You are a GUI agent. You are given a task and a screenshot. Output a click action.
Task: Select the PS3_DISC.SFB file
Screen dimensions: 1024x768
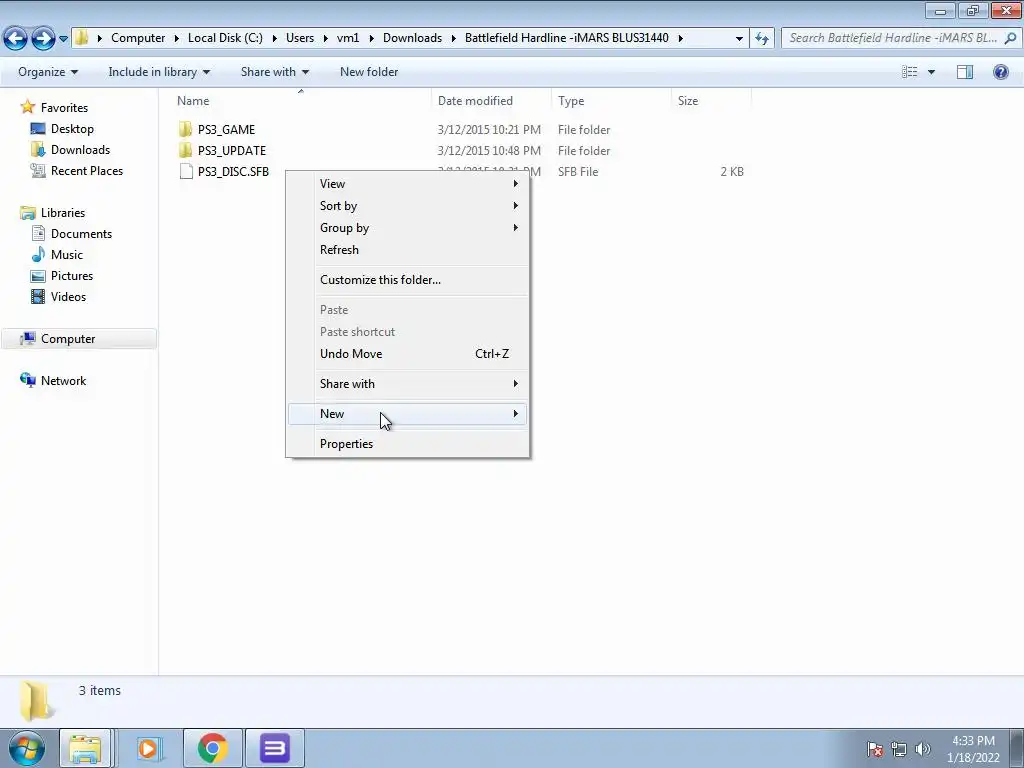click(x=233, y=172)
